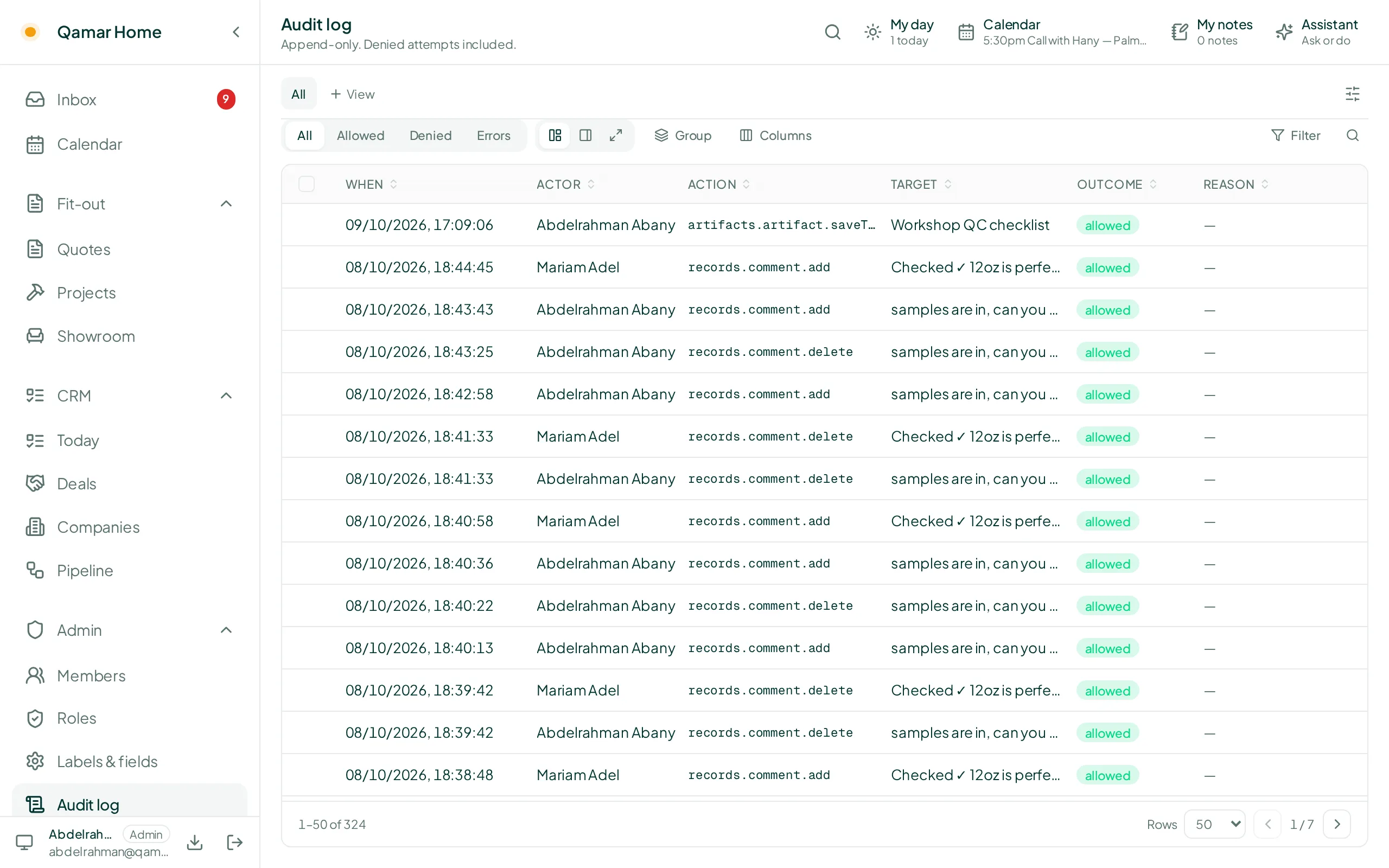Open the Rows per page dropdown
Viewport: 1389px width, 868px height.
[1215, 825]
